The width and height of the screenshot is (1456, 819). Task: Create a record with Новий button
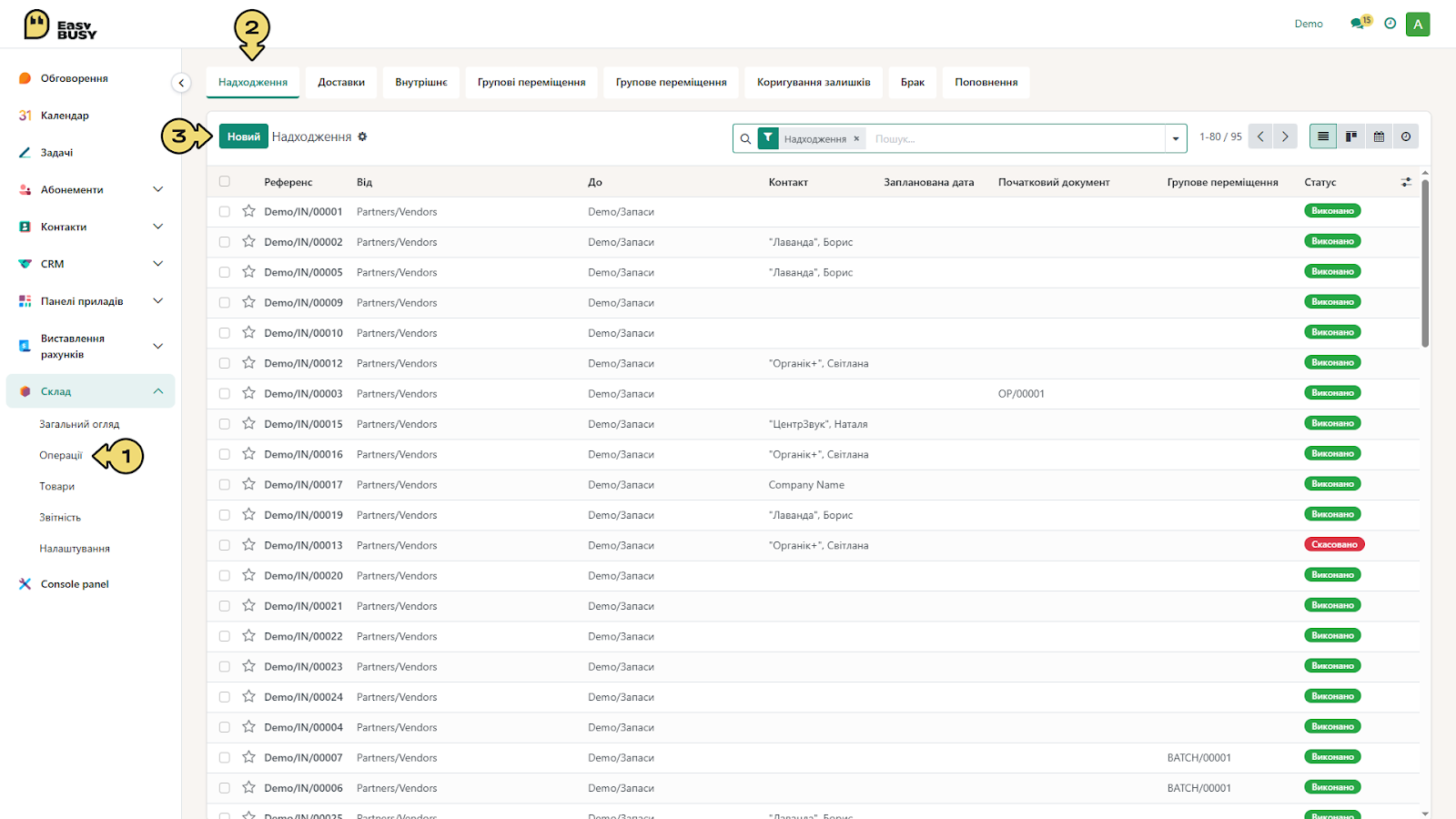pyautogui.click(x=244, y=136)
